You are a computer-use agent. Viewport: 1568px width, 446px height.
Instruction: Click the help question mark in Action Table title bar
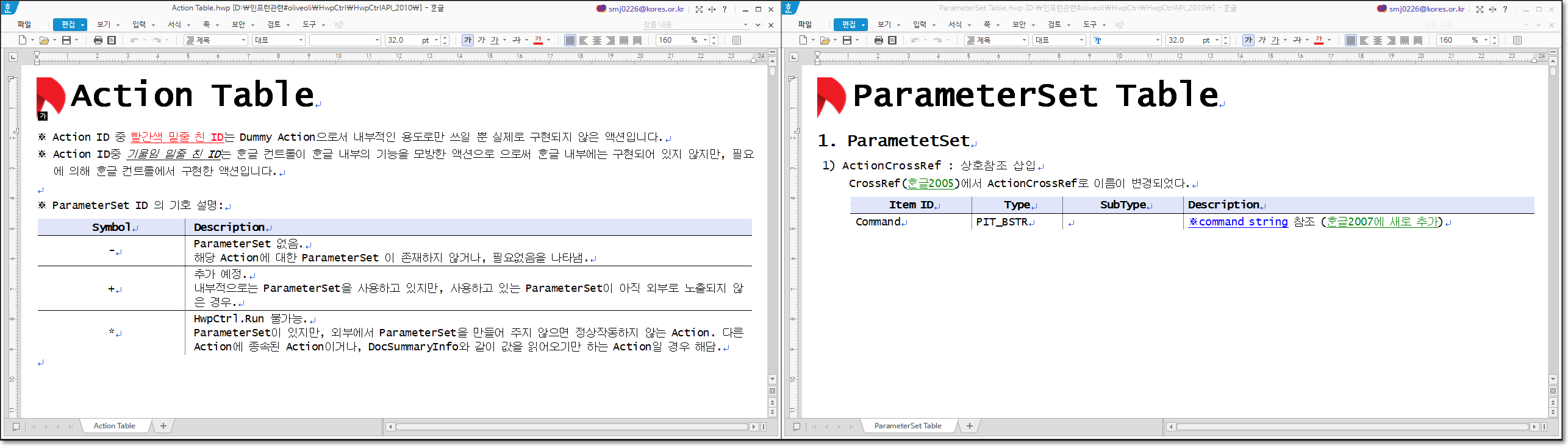pos(725,9)
